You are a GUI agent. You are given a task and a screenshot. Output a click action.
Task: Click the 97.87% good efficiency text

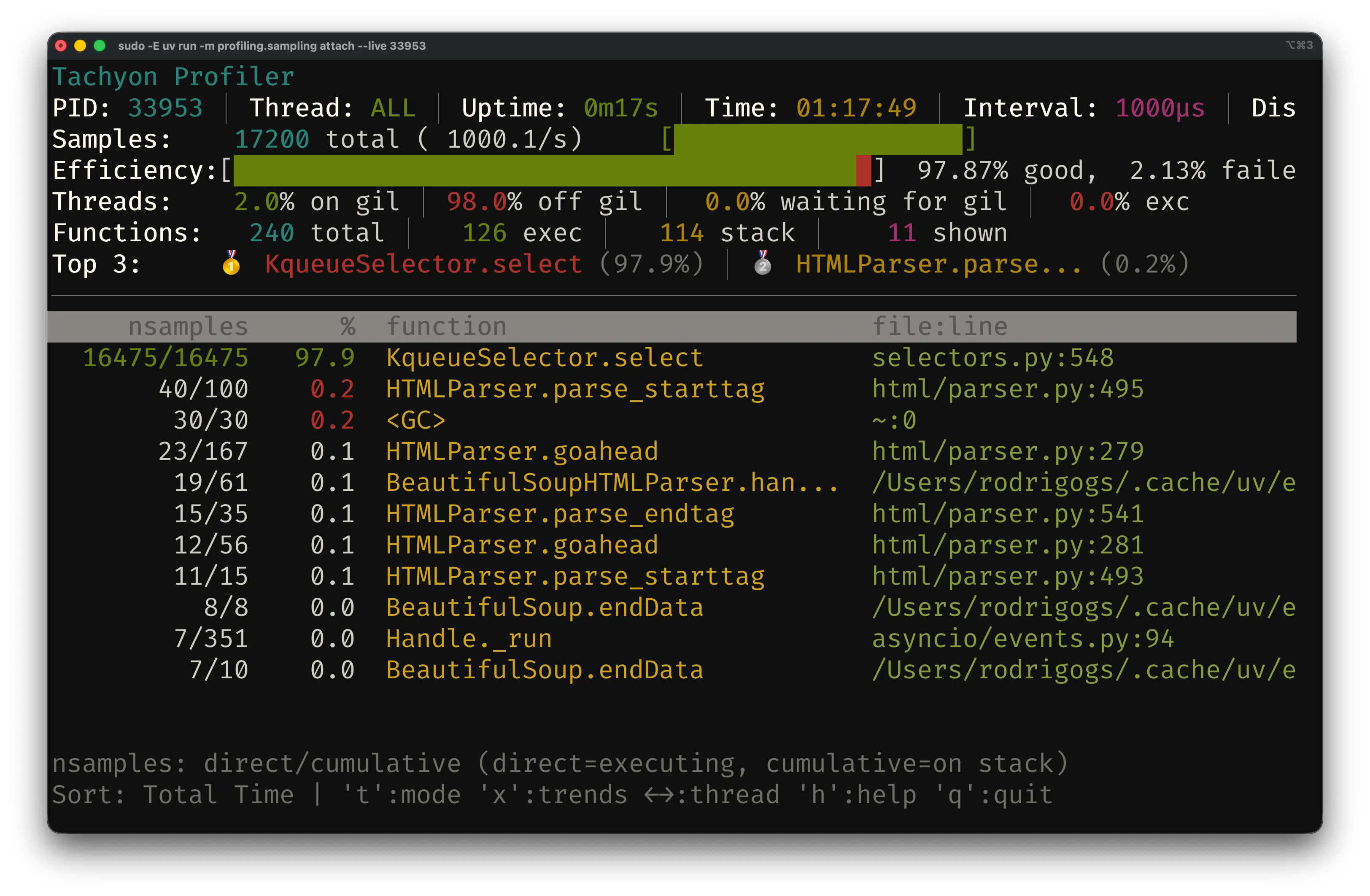tap(1007, 170)
